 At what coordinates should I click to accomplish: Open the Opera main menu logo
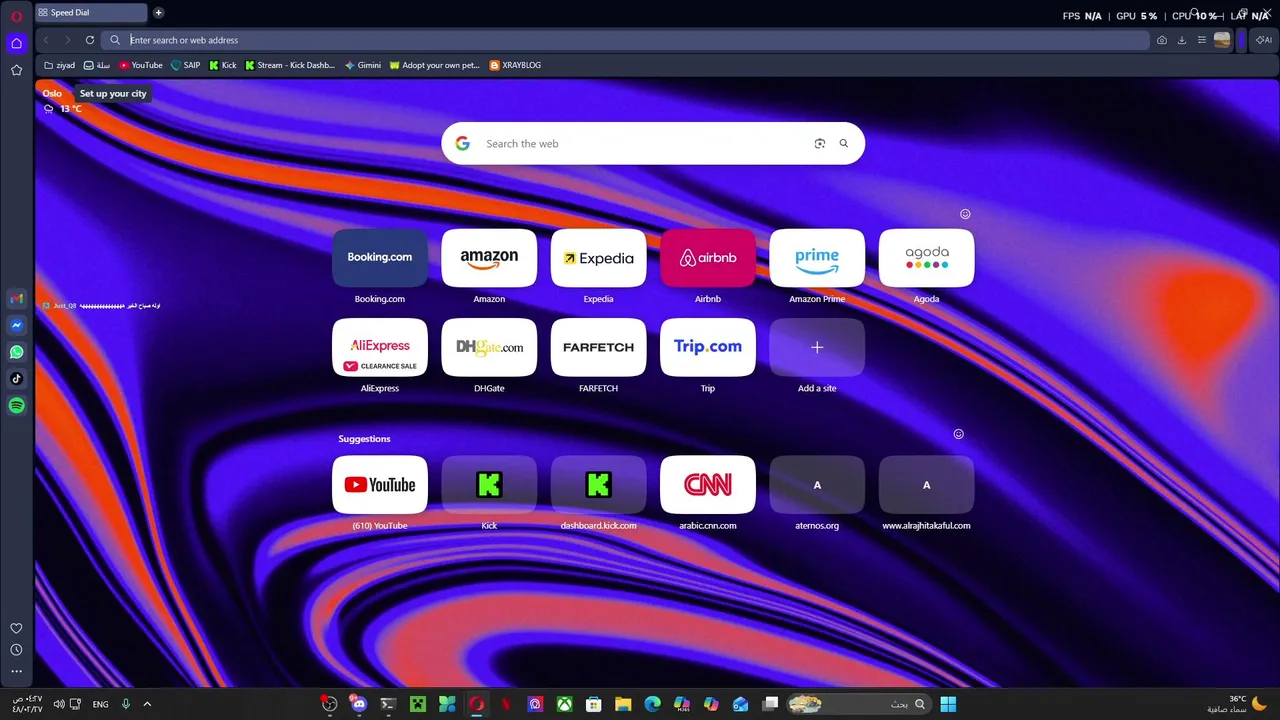click(16, 16)
